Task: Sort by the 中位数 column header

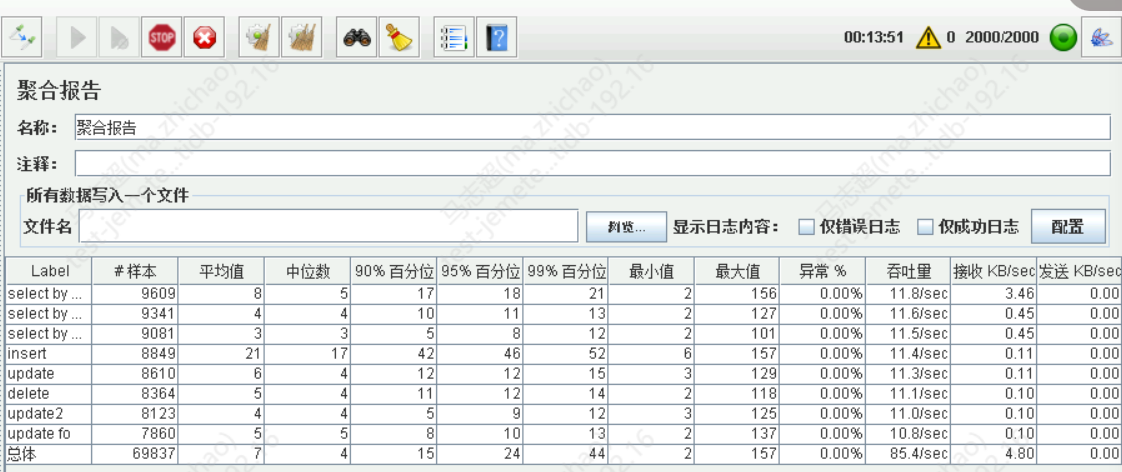Action: (308, 271)
